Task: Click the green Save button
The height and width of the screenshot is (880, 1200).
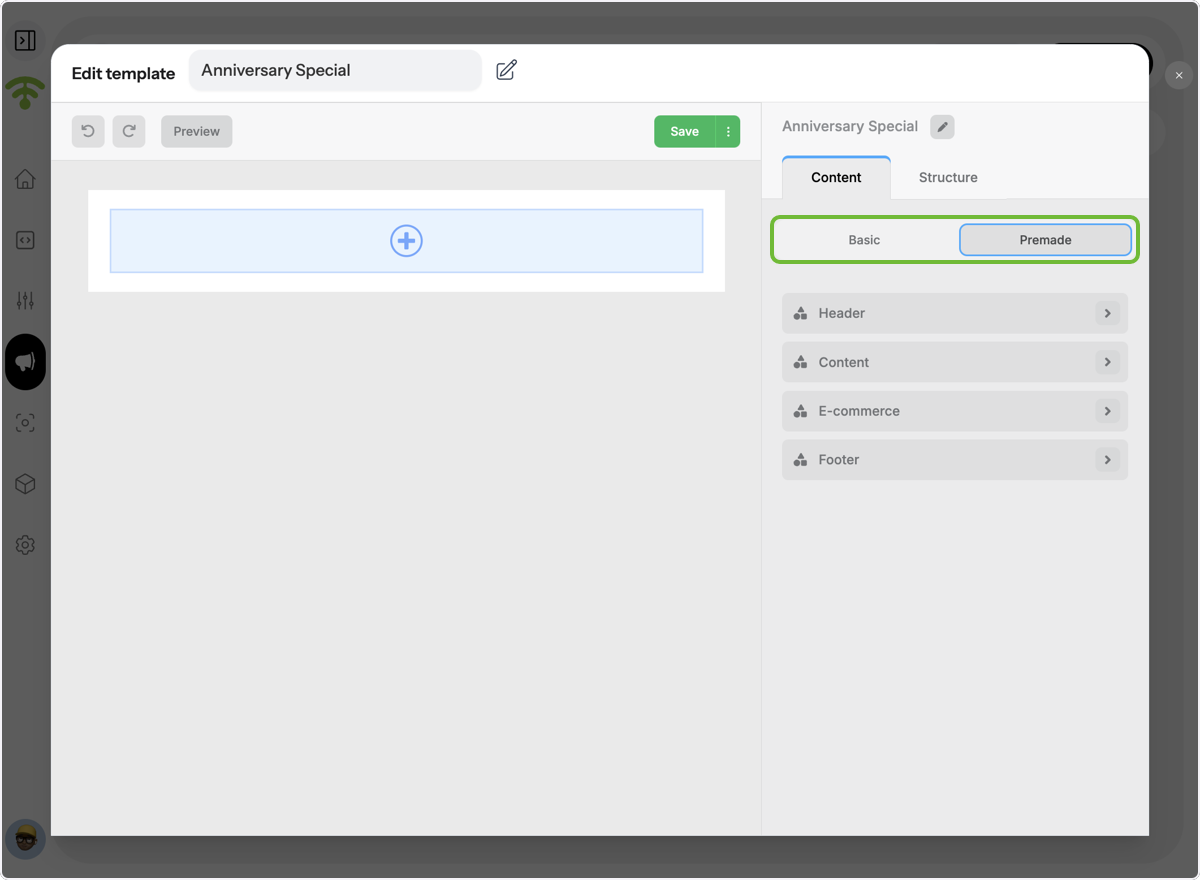Action: (x=684, y=131)
